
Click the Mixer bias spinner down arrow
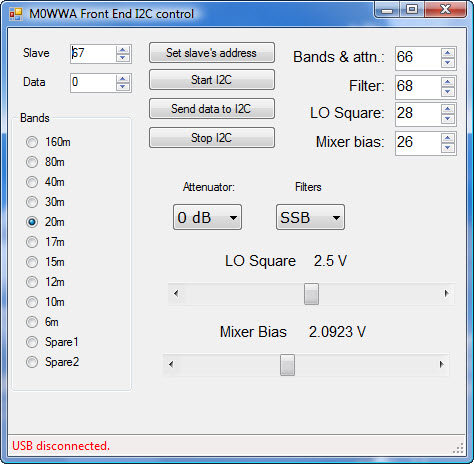tap(447, 148)
